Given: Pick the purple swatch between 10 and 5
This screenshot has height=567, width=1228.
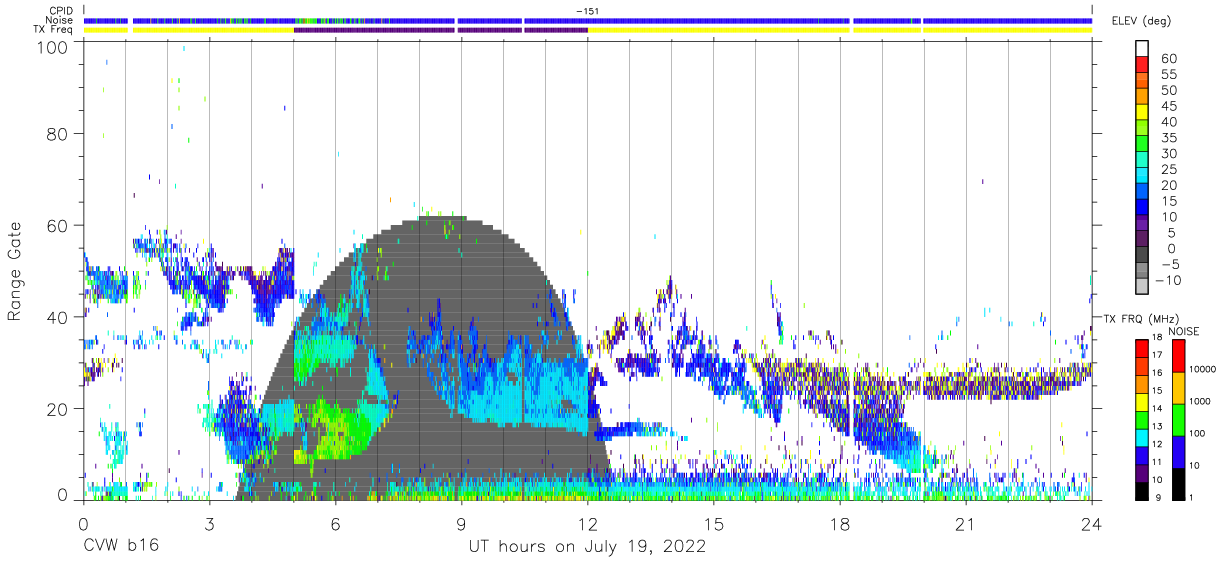Looking at the screenshot, I should click(1142, 224).
